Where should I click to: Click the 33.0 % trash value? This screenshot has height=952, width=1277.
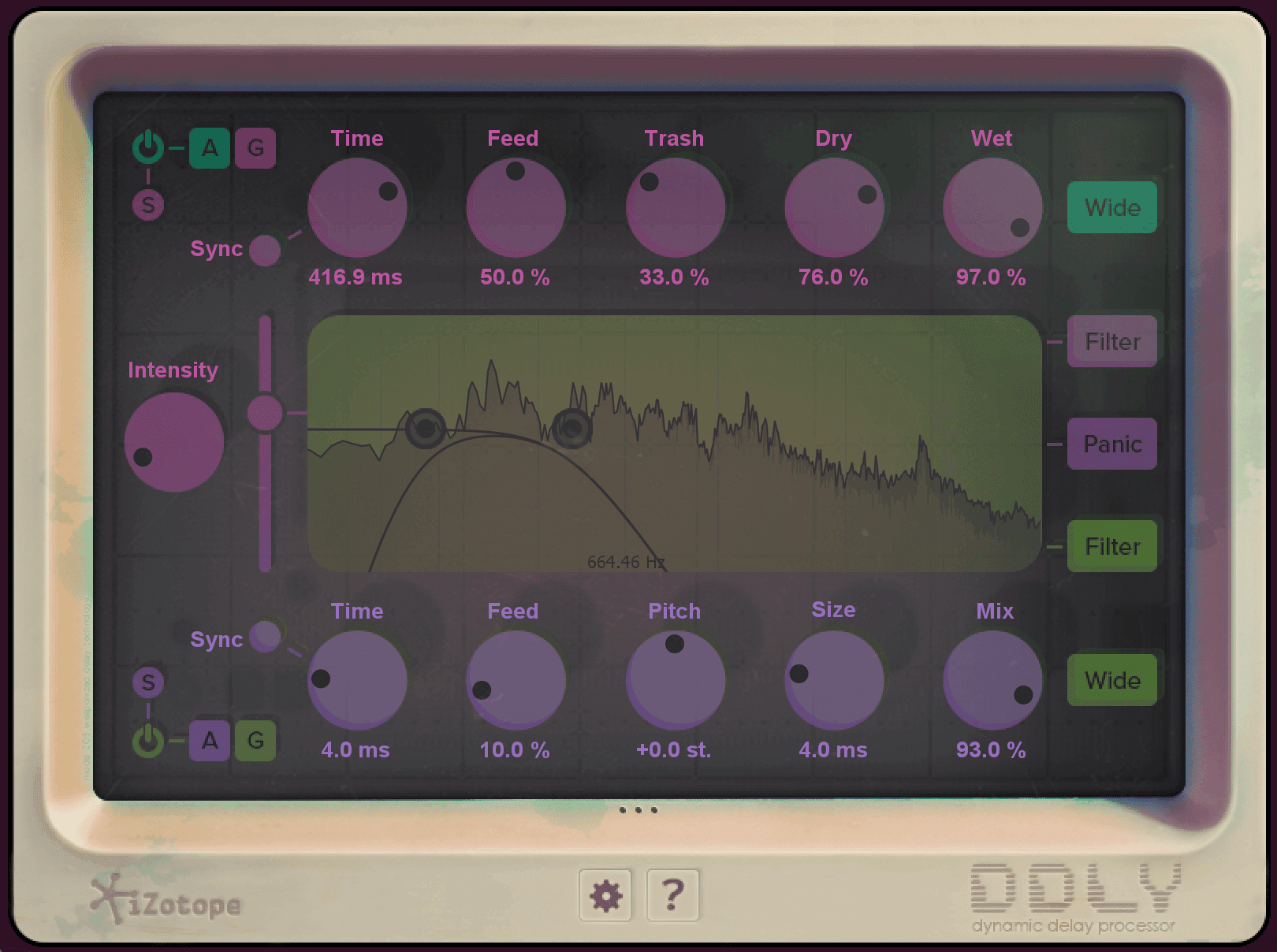coord(674,277)
